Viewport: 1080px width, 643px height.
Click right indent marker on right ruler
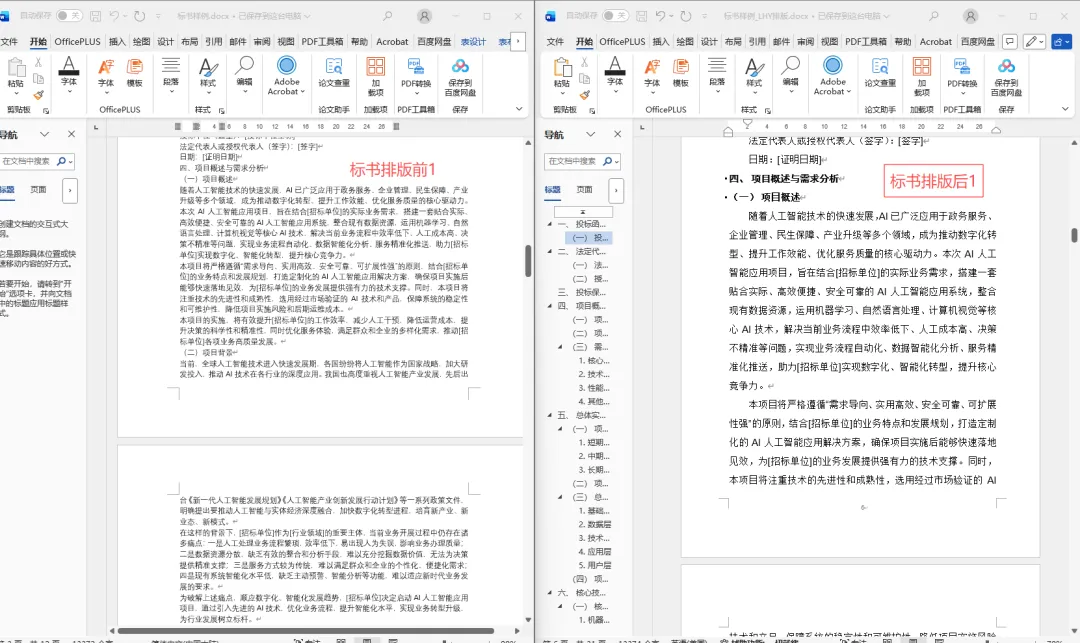coord(995,129)
